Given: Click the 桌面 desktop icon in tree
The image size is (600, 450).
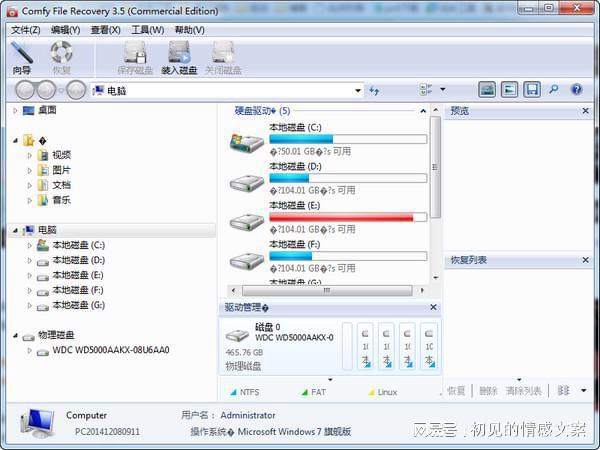Looking at the screenshot, I should (x=29, y=111).
